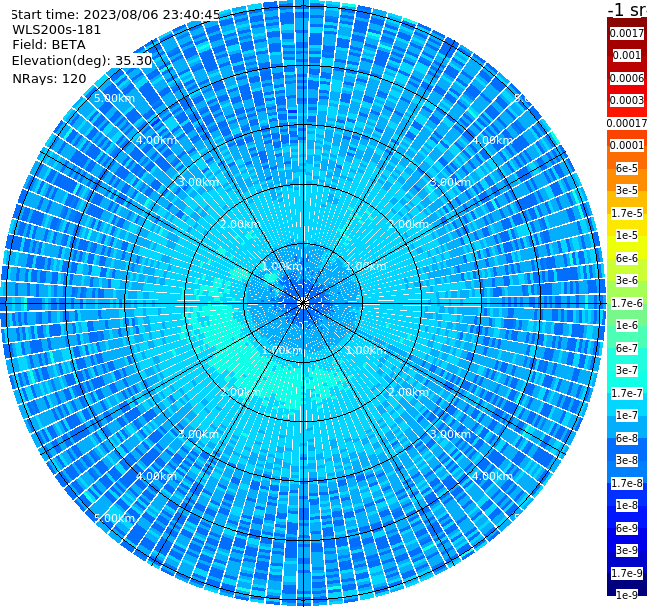
Task: Select the '6e-9' colorbar label
Action: click(x=627, y=528)
